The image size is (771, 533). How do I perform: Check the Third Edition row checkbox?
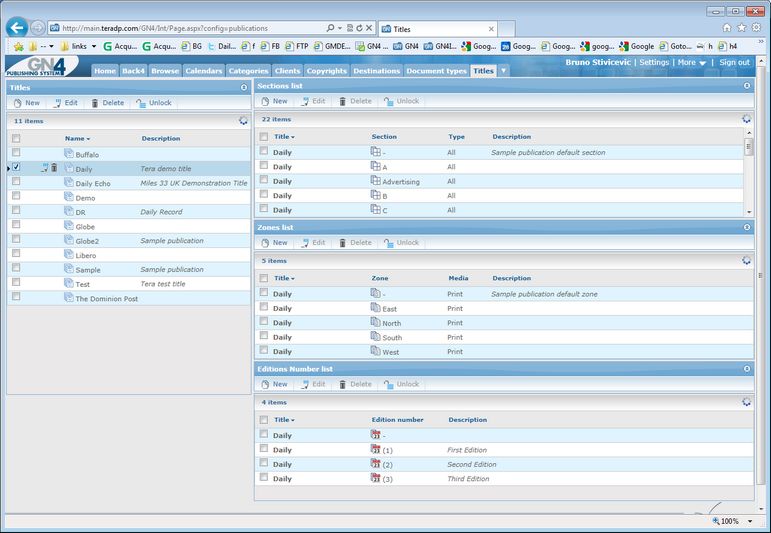pyautogui.click(x=264, y=477)
